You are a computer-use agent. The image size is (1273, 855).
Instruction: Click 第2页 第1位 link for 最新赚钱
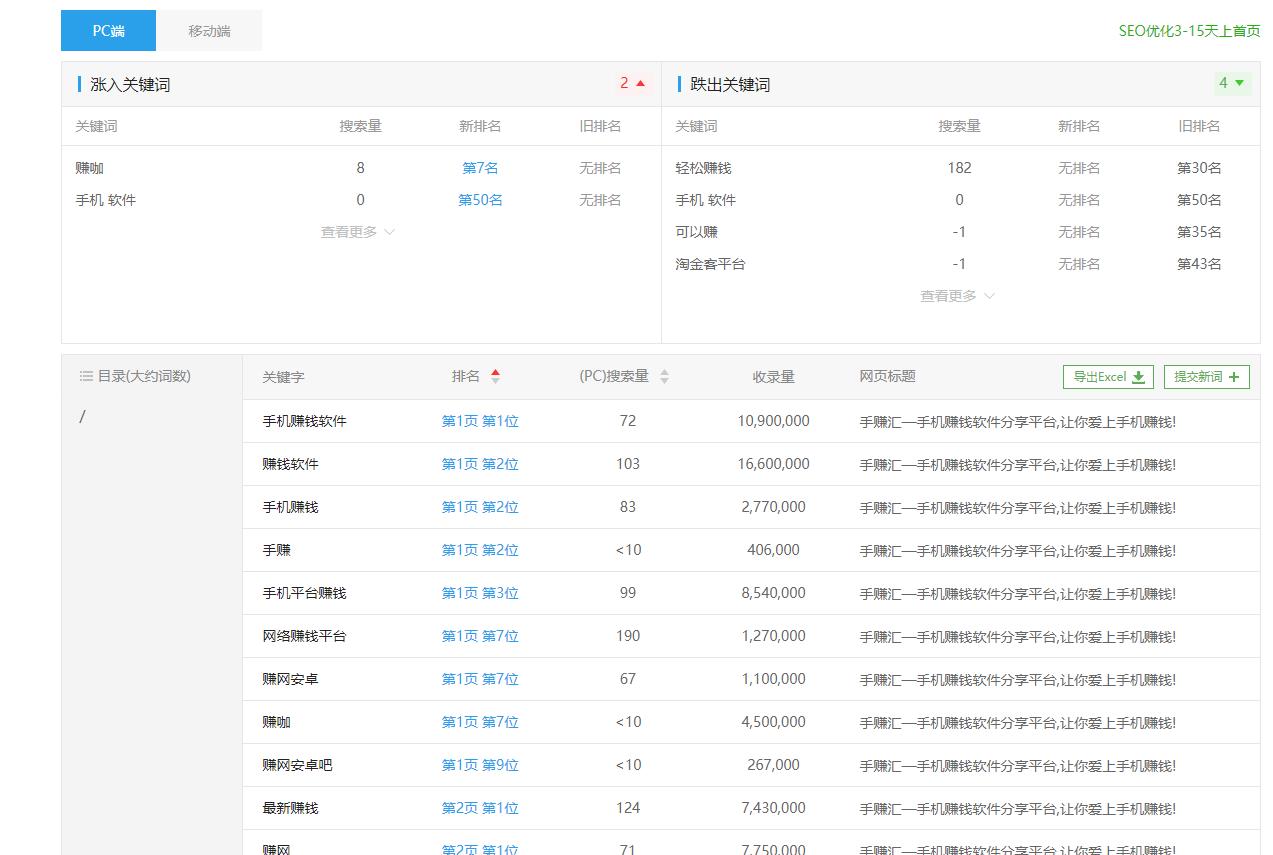(480, 807)
